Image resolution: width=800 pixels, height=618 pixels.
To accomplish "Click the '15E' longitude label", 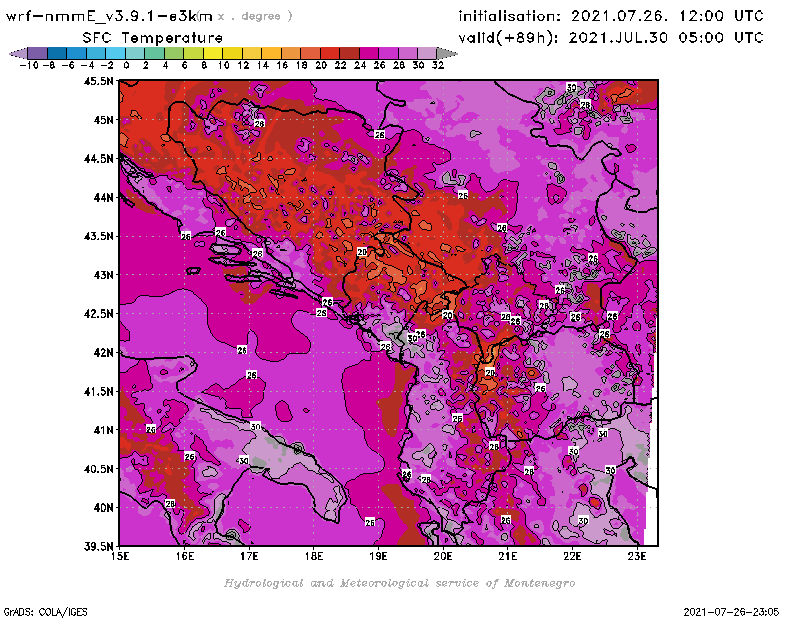I will (x=120, y=556).
